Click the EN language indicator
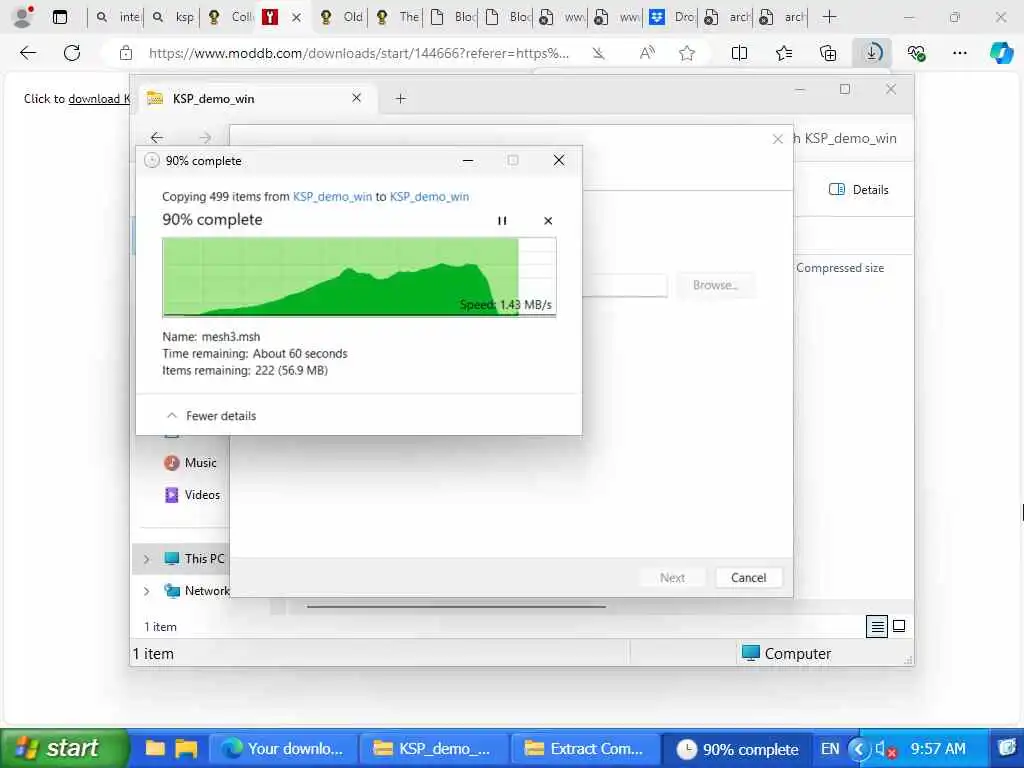This screenshot has width=1024, height=768. [830, 748]
